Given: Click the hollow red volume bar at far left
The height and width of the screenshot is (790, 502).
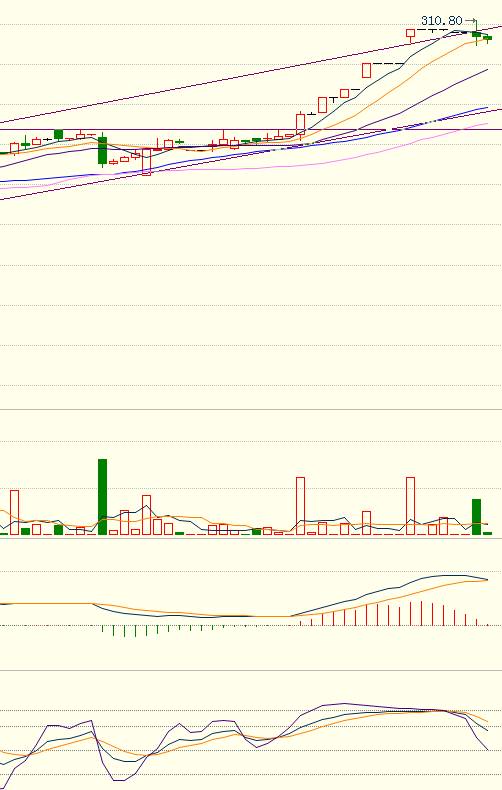Looking at the screenshot, I should [x=14, y=512].
